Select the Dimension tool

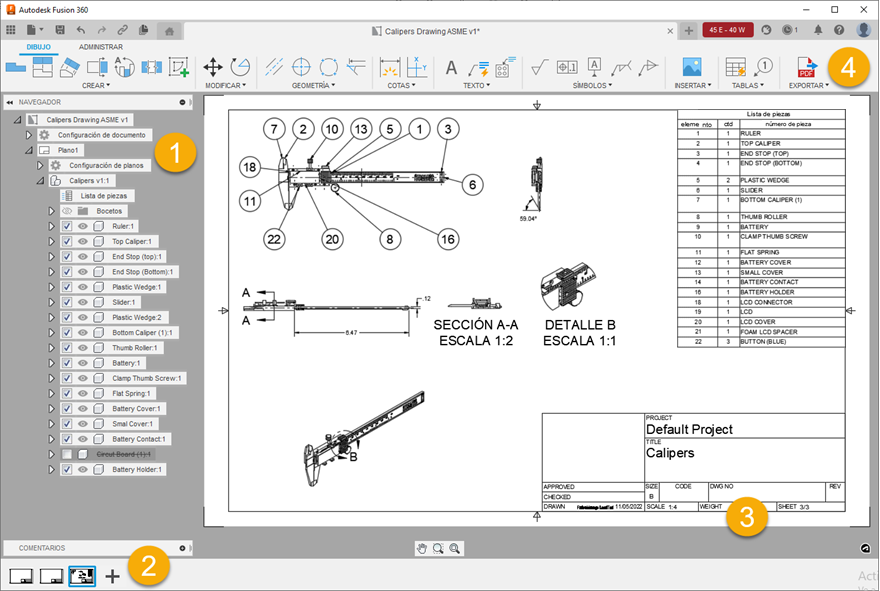tap(389, 67)
